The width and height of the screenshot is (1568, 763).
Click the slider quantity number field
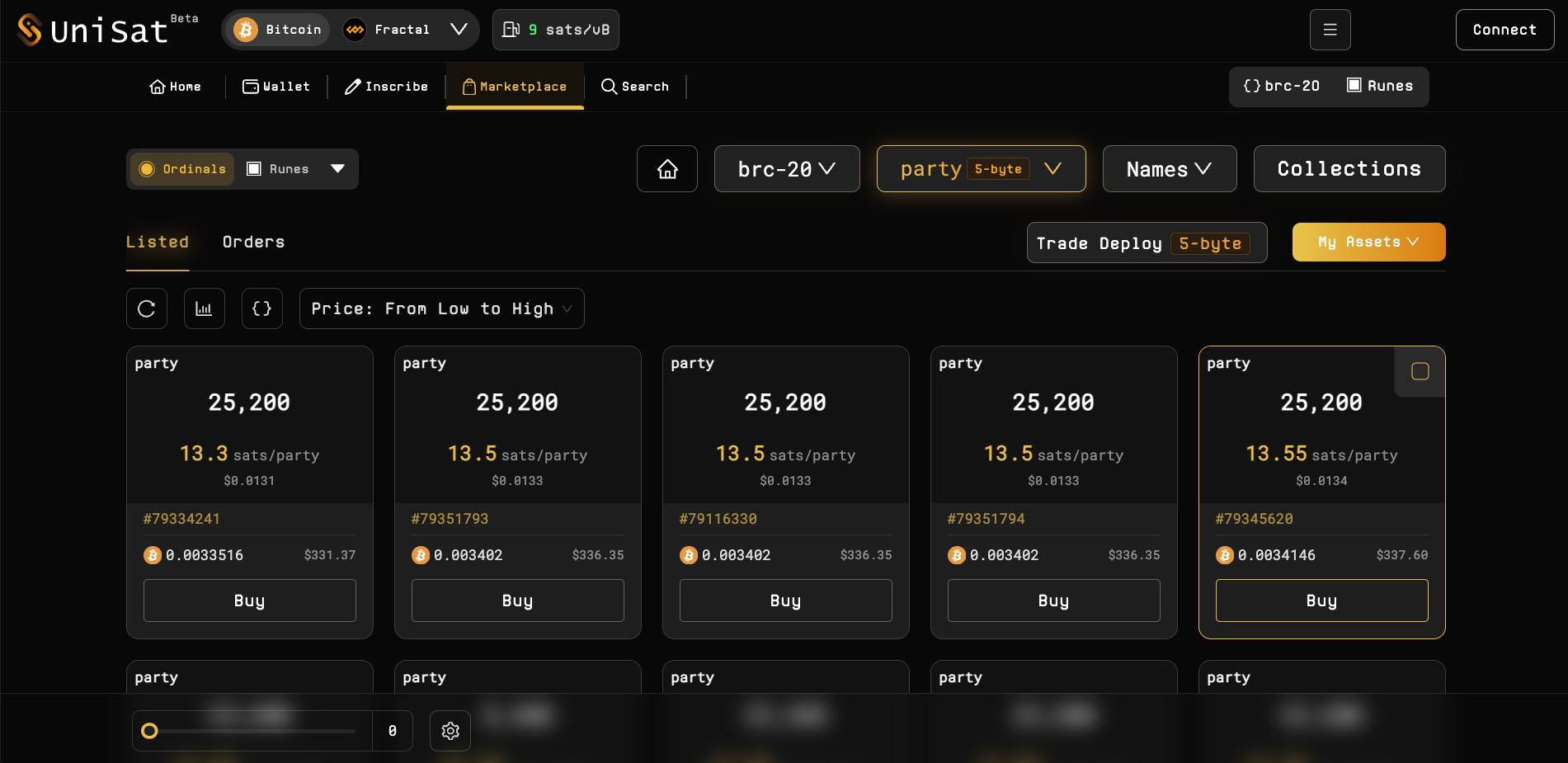click(x=393, y=731)
